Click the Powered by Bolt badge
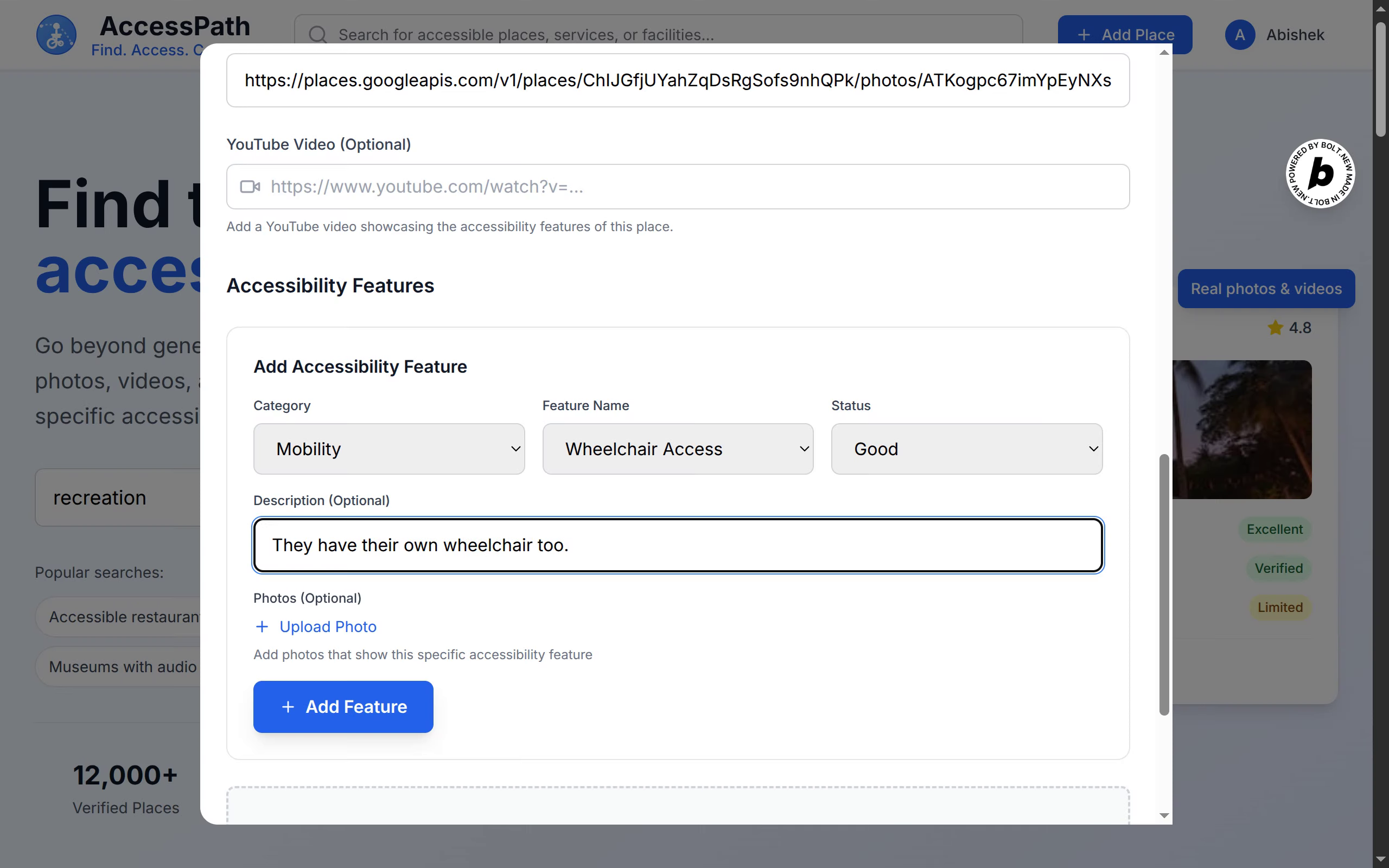 click(1320, 174)
